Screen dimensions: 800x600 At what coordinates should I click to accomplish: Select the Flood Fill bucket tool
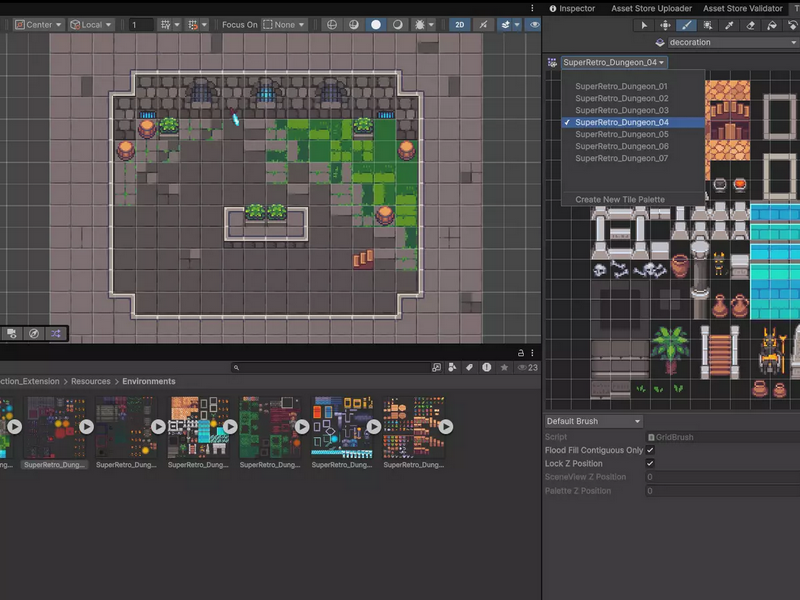[772, 25]
